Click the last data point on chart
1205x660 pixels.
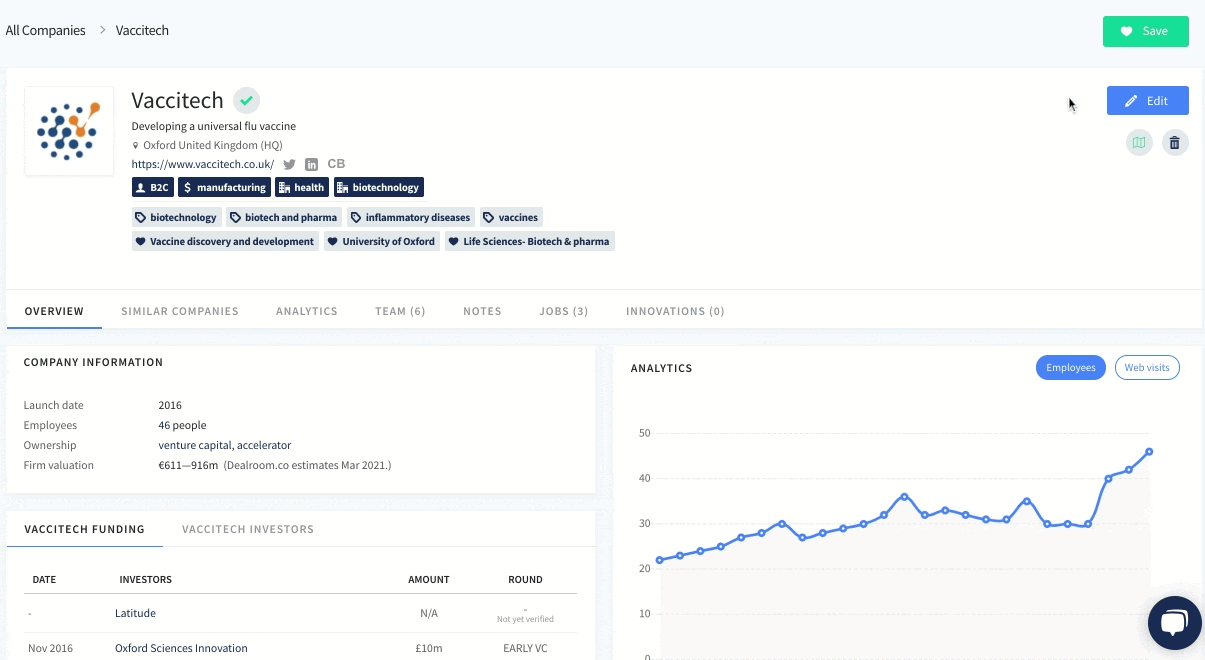tap(1149, 452)
